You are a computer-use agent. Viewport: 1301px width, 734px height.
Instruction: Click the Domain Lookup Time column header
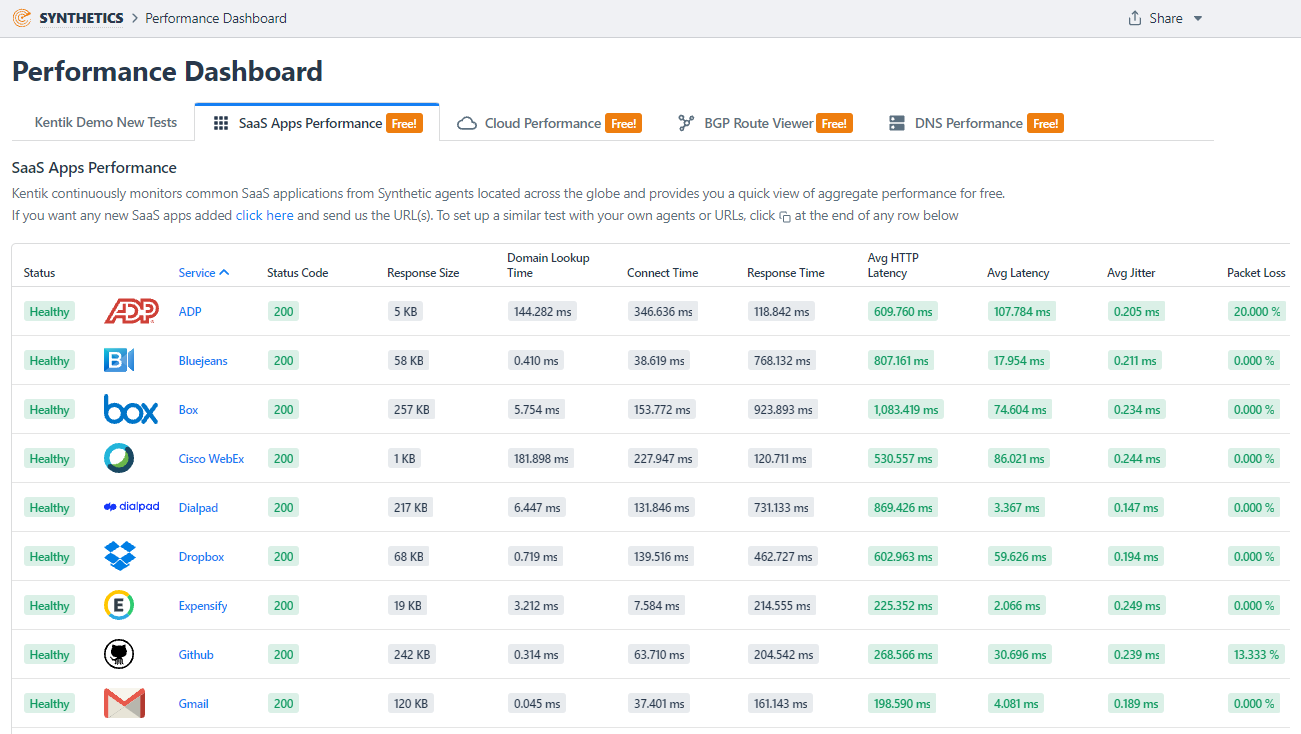point(548,265)
